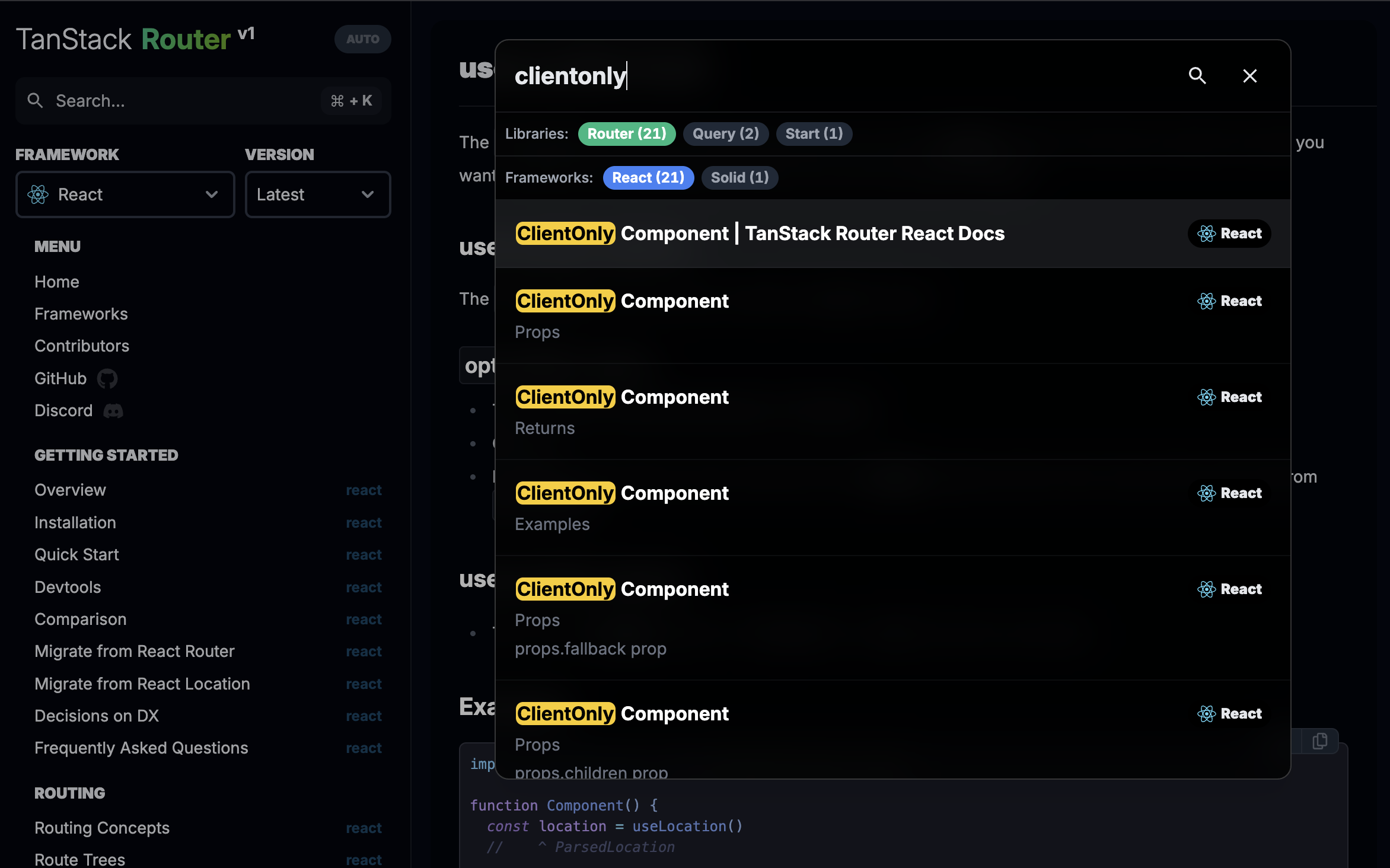Open the Latest version dropdown

point(318,194)
